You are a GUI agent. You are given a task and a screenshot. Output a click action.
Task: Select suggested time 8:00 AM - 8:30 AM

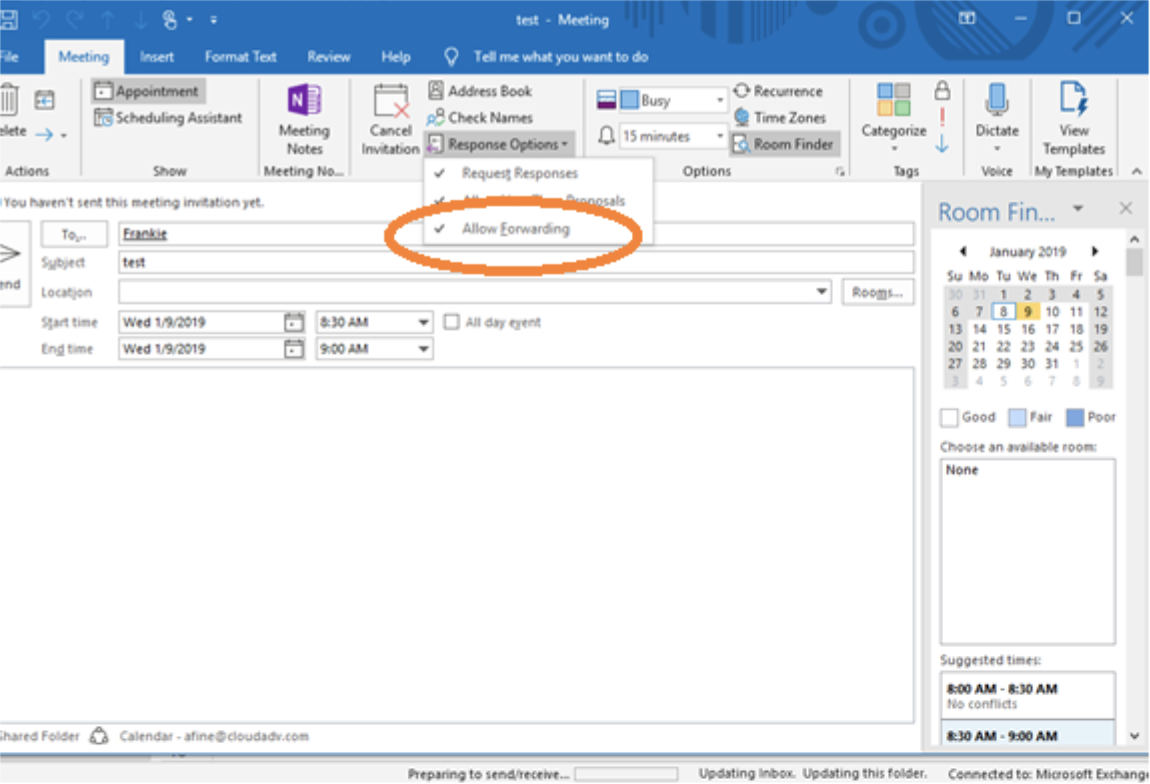[1028, 695]
